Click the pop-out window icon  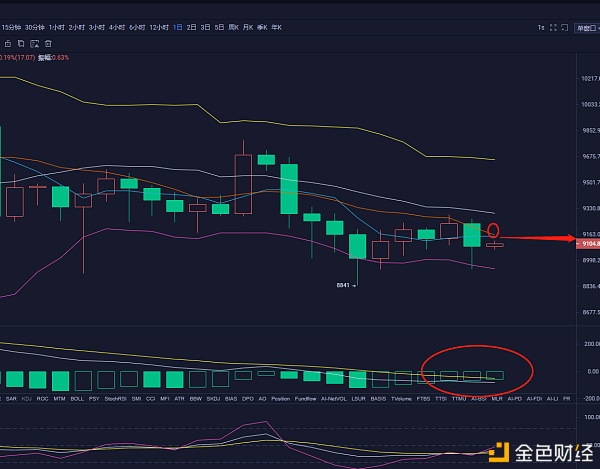(x=564, y=28)
